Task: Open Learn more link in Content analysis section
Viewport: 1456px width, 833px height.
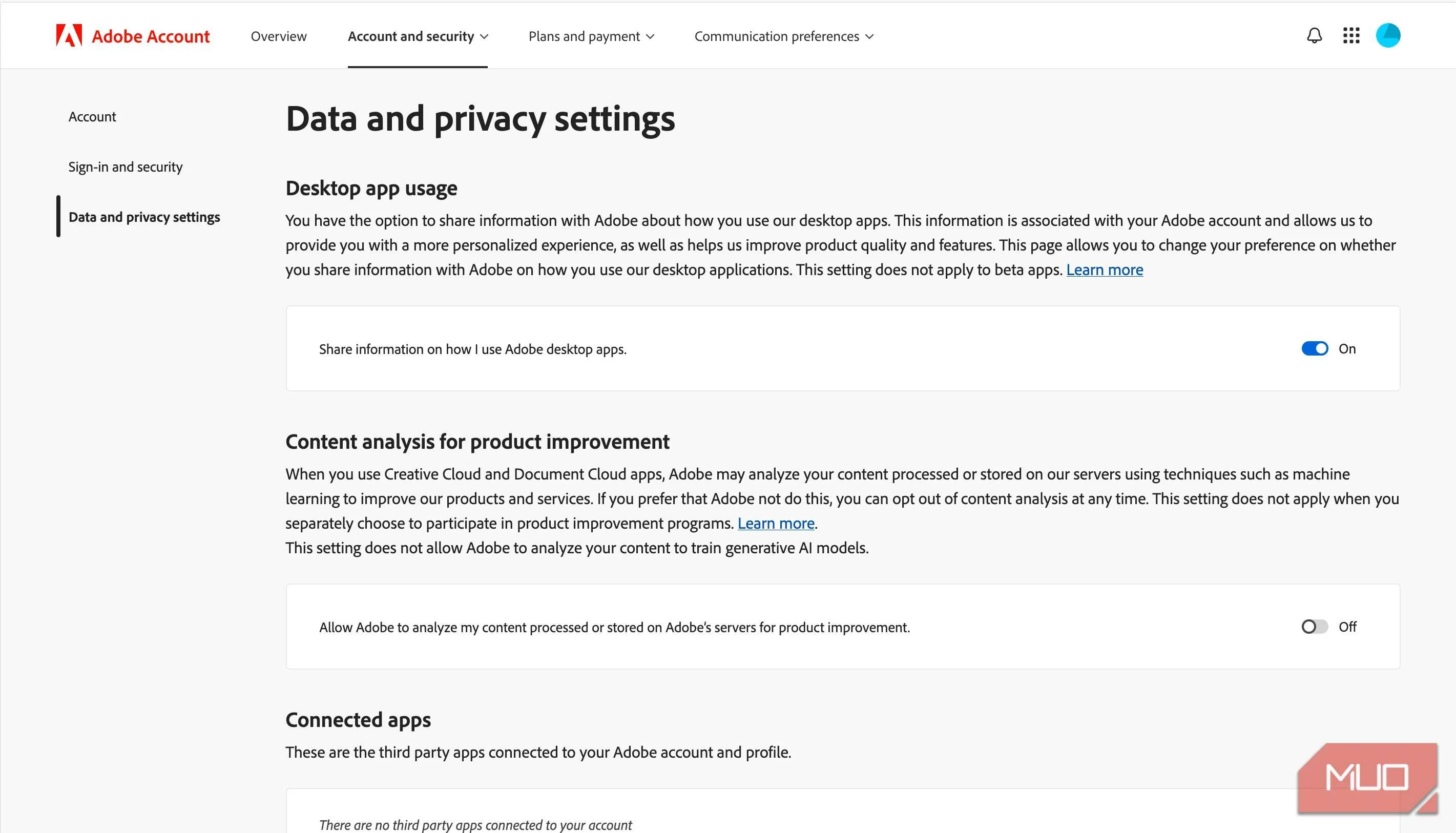Action: tap(776, 523)
